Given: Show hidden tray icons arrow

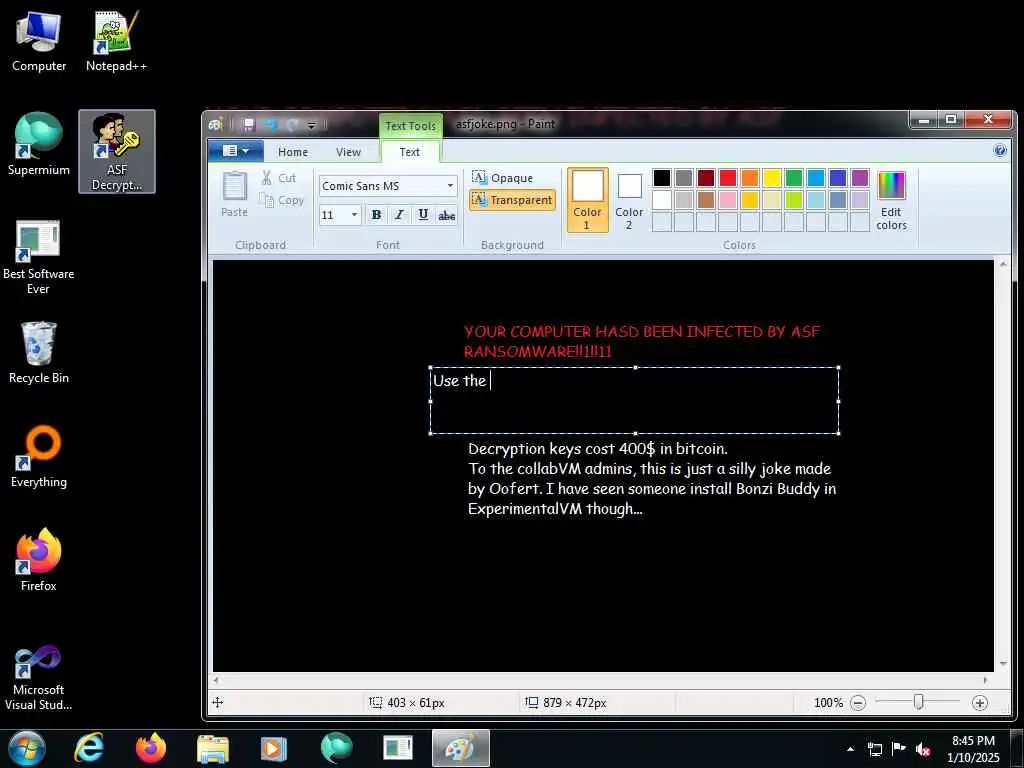Looking at the screenshot, I should click(850, 749).
